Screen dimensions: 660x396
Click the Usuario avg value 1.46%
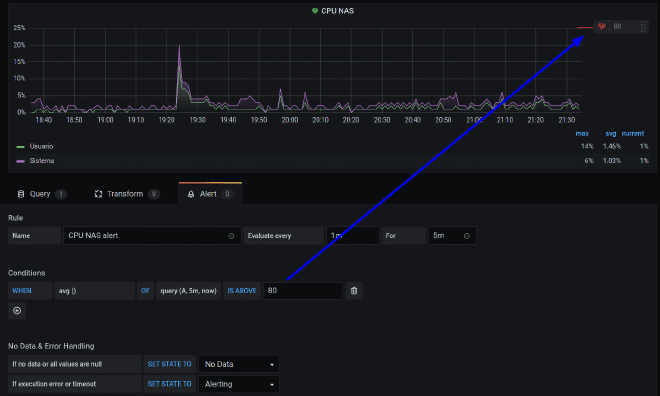coord(611,146)
